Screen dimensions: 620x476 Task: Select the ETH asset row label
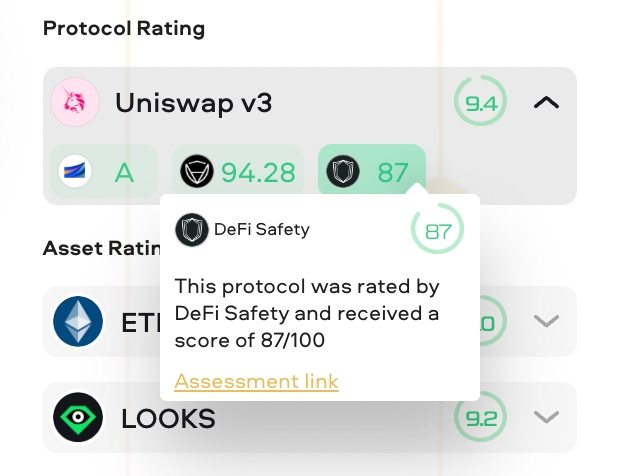[x=140, y=322]
